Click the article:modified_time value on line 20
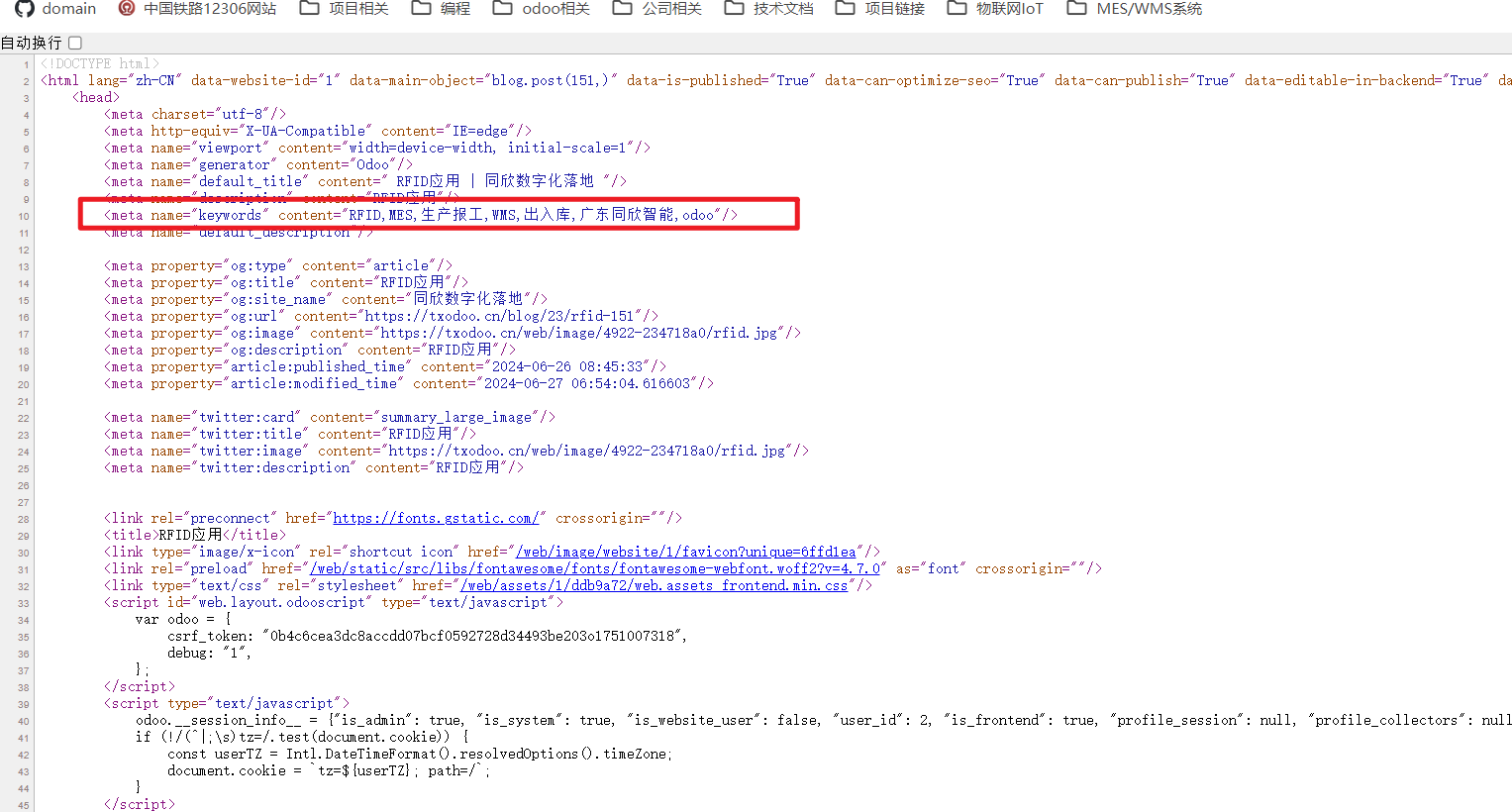Image resolution: width=1512 pixels, height=812 pixels. click(x=587, y=383)
